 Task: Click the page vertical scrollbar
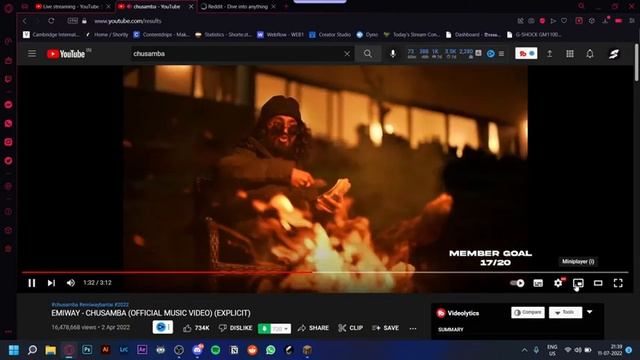point(636,62)
